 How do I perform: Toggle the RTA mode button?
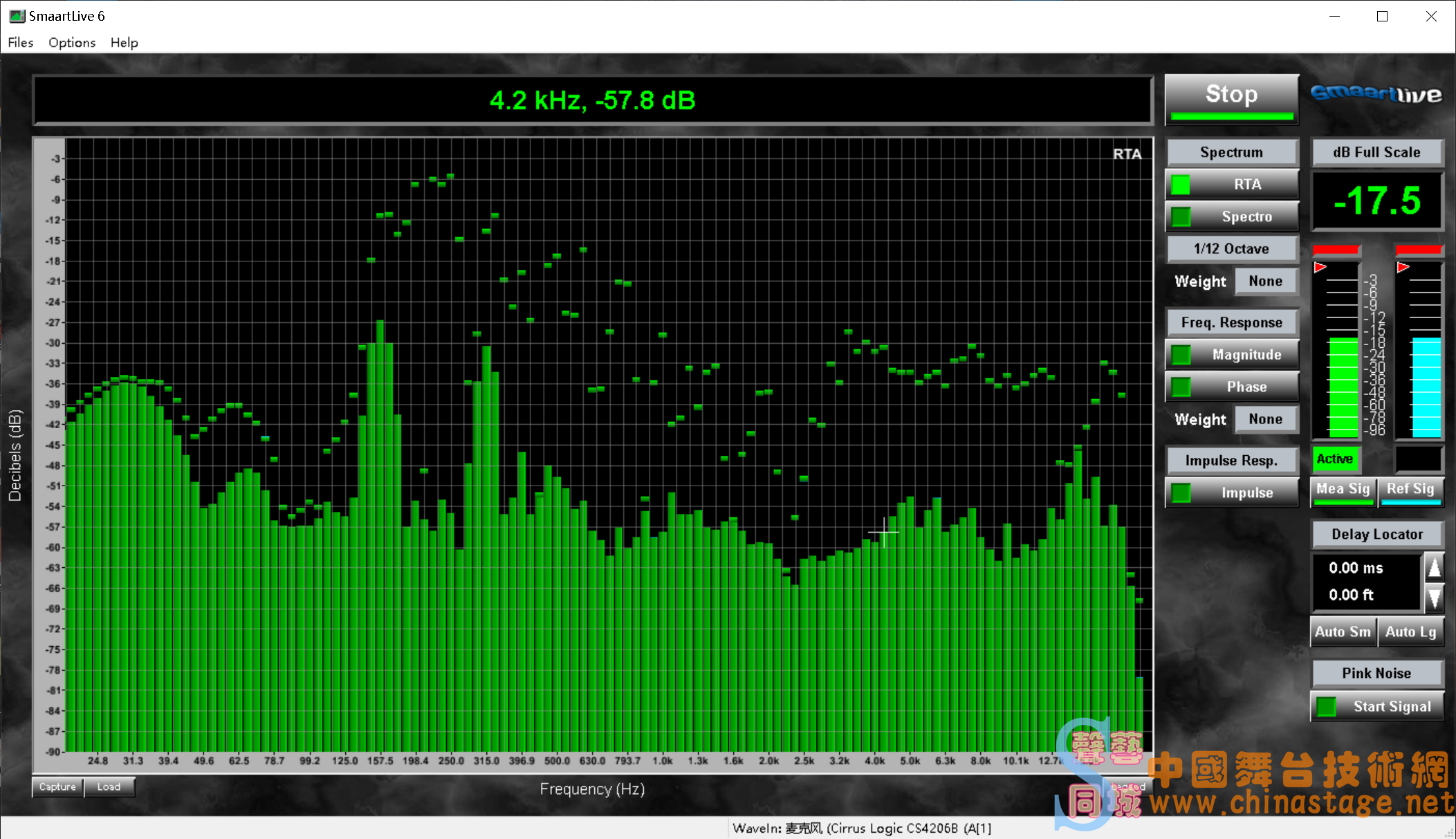1231,185
